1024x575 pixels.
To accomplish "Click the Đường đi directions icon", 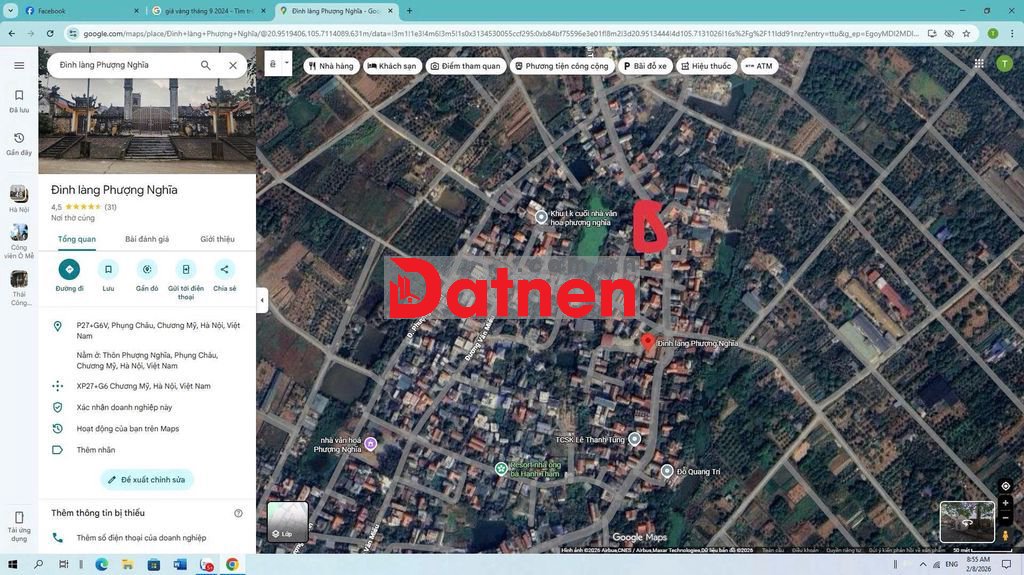I will [69, 269].
